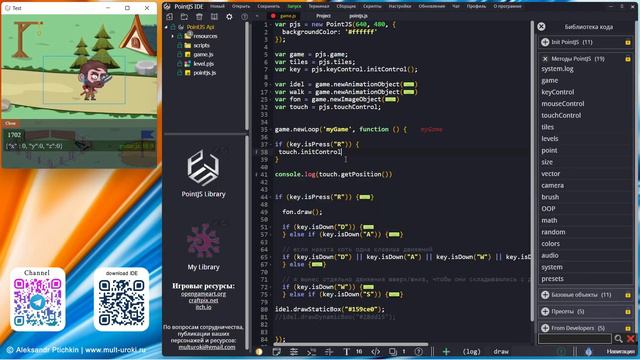Click the copy squares icon in bottom bar
The width and height of the screenshot is (640, 360).
393,351
